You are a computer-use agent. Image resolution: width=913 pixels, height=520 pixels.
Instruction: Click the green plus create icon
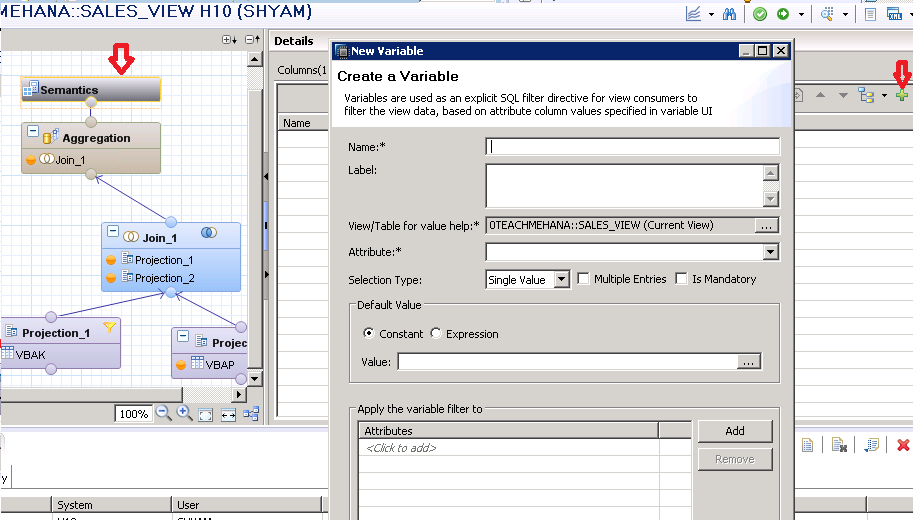coord(901,95)
